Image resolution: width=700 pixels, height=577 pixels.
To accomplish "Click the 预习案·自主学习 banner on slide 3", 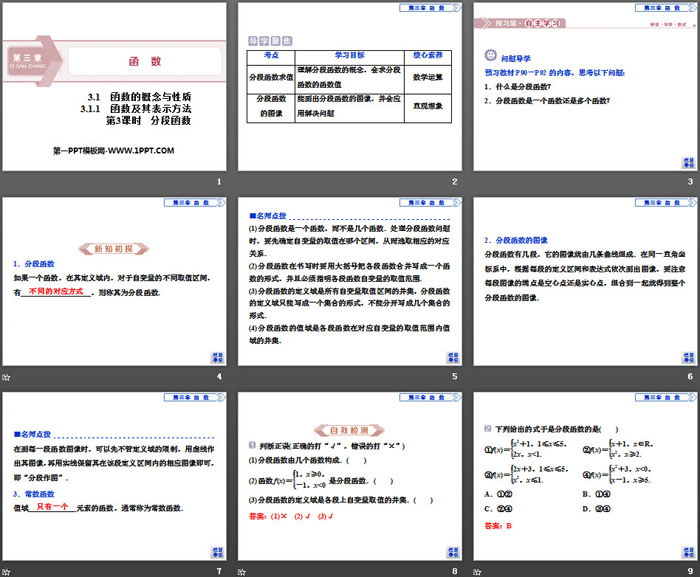I will click(520, 23).
